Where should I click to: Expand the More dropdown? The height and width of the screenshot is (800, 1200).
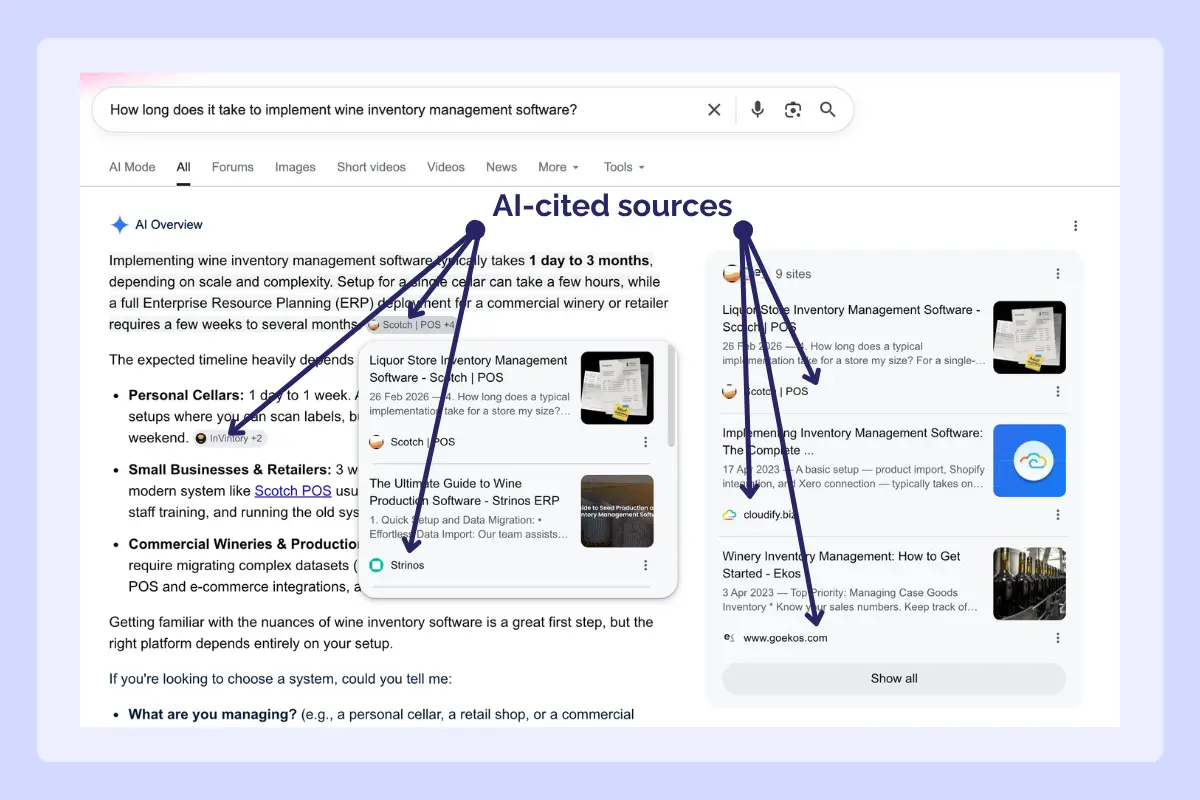[x=558, y=167]
